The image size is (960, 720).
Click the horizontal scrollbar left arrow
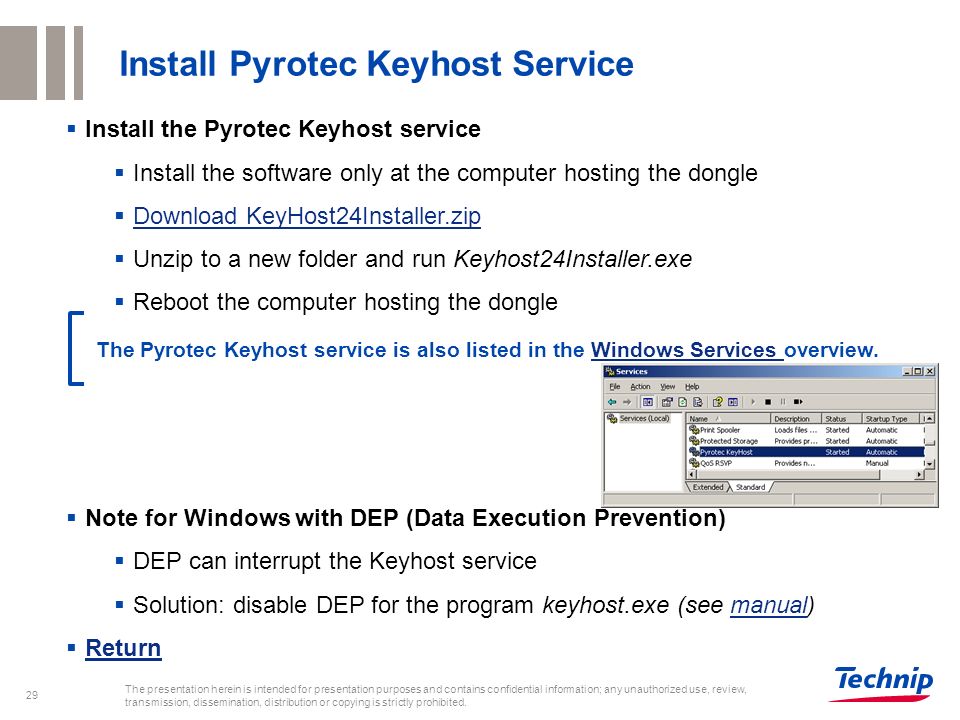pos(692,474)
